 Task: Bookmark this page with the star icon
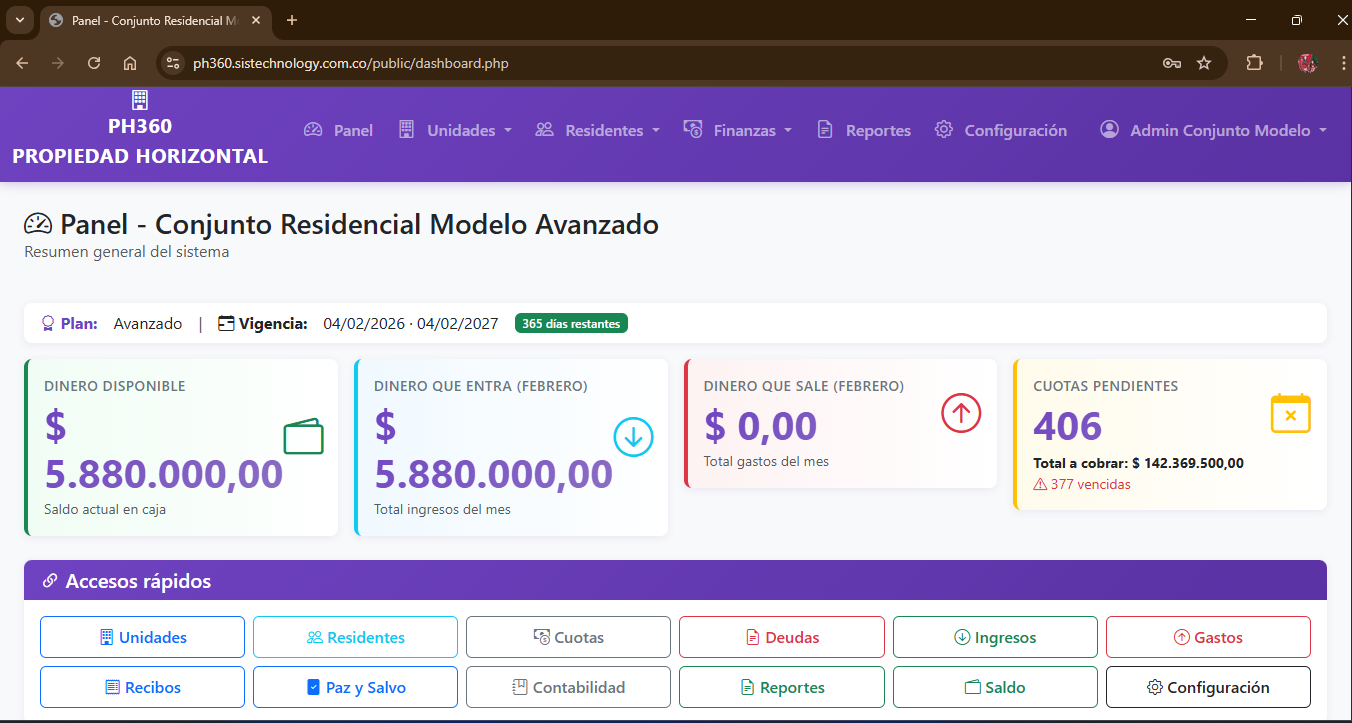click(x=1204, y=63)
